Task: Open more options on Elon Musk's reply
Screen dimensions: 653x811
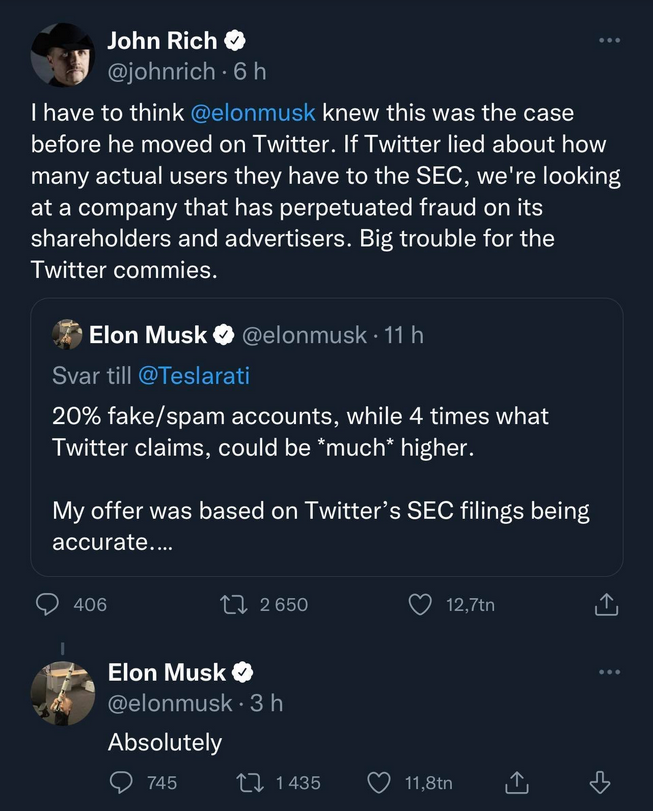Action: point(608,670)
